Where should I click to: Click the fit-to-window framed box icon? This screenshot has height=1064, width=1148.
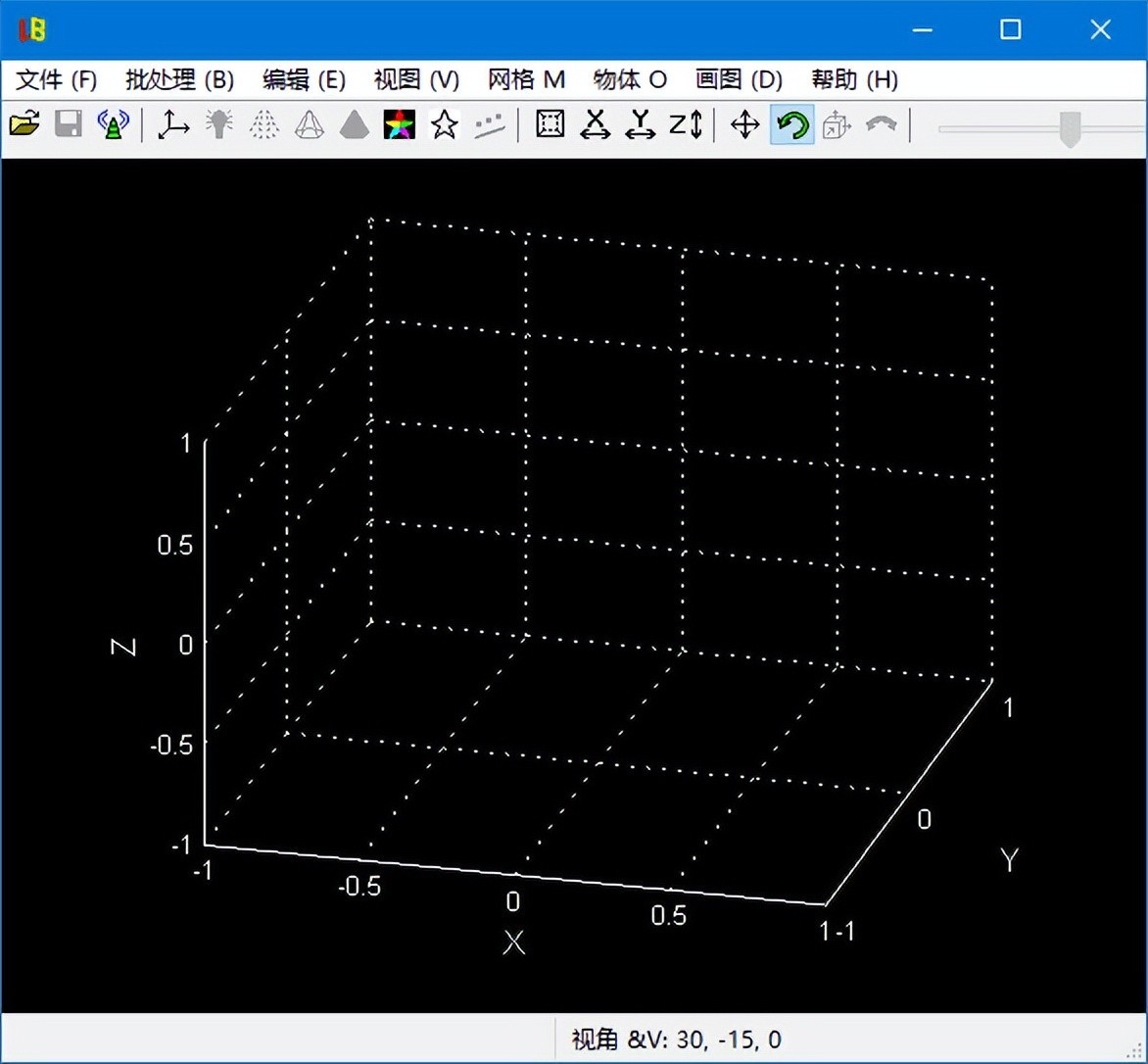coord(550,124)
